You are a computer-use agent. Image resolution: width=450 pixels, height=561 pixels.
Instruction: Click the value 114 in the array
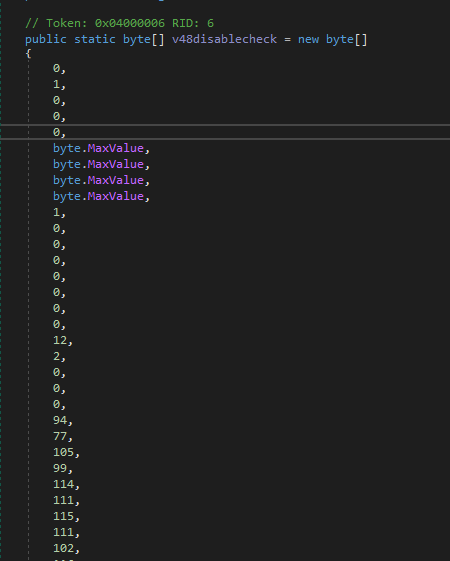click(x=63, y=484)
